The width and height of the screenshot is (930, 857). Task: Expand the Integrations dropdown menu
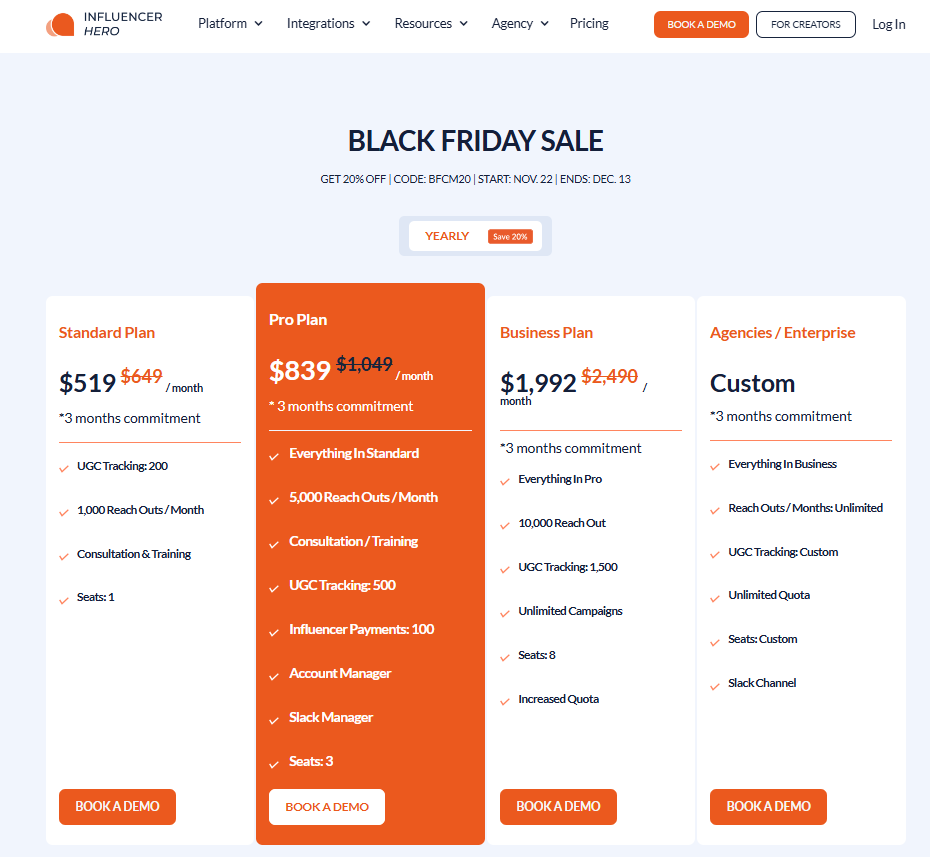click(328, 22)
